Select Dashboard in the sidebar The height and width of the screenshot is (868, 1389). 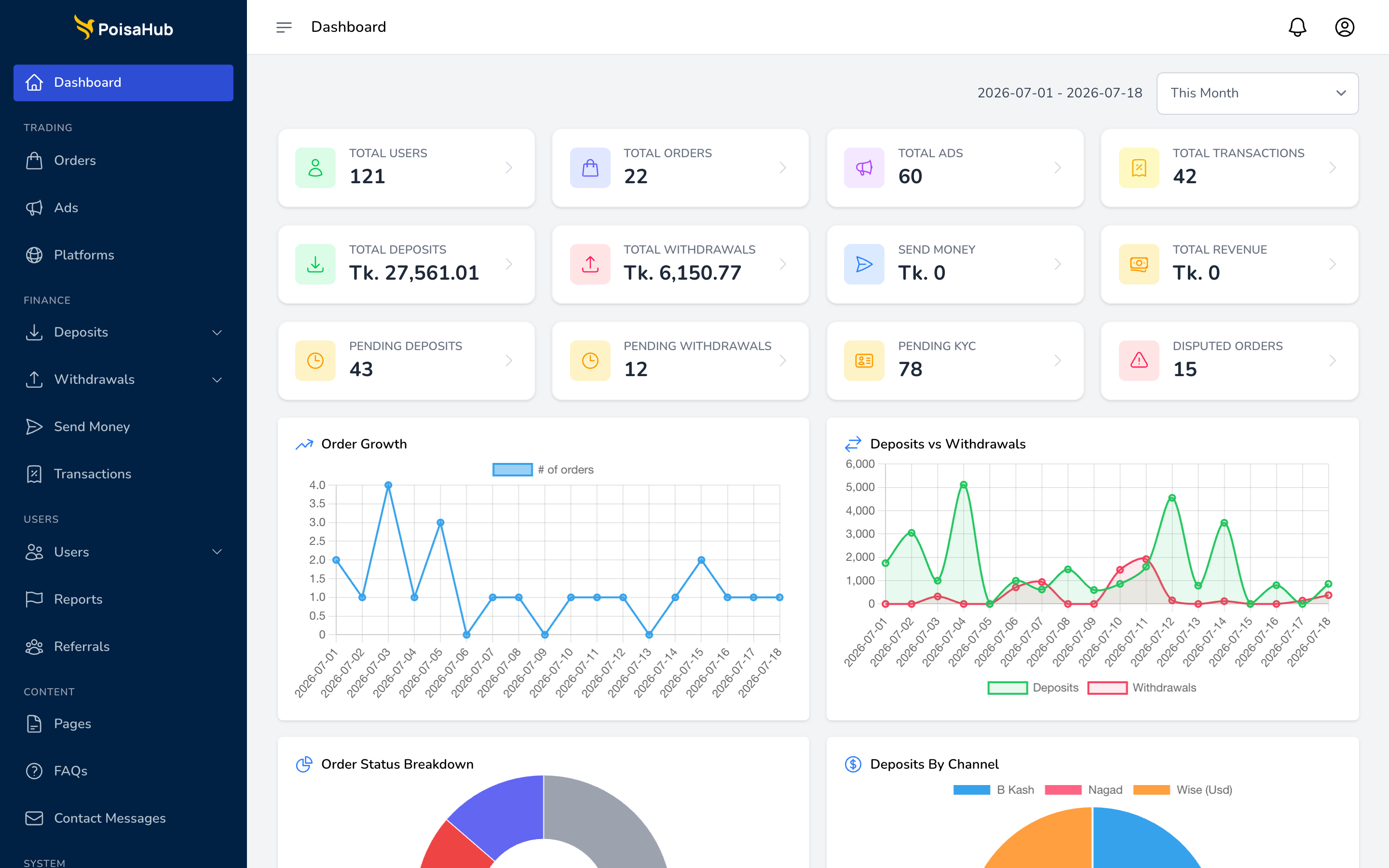[123, 82]
